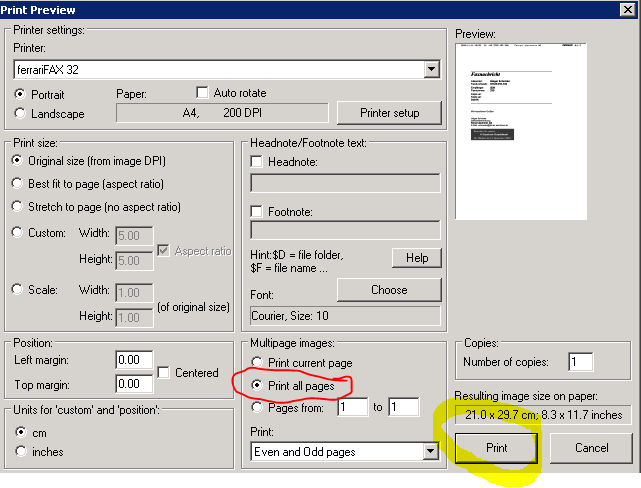Viewport: 641px width, 488px height.
Task: Select the Custom print size option
Action: coord(20,233)
